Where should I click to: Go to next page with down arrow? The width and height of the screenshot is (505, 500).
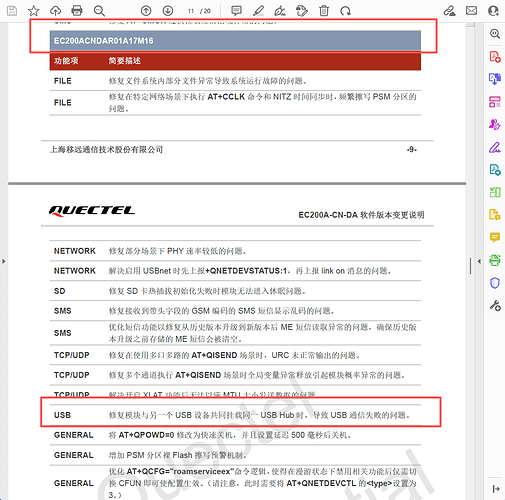tap(168, 11)
